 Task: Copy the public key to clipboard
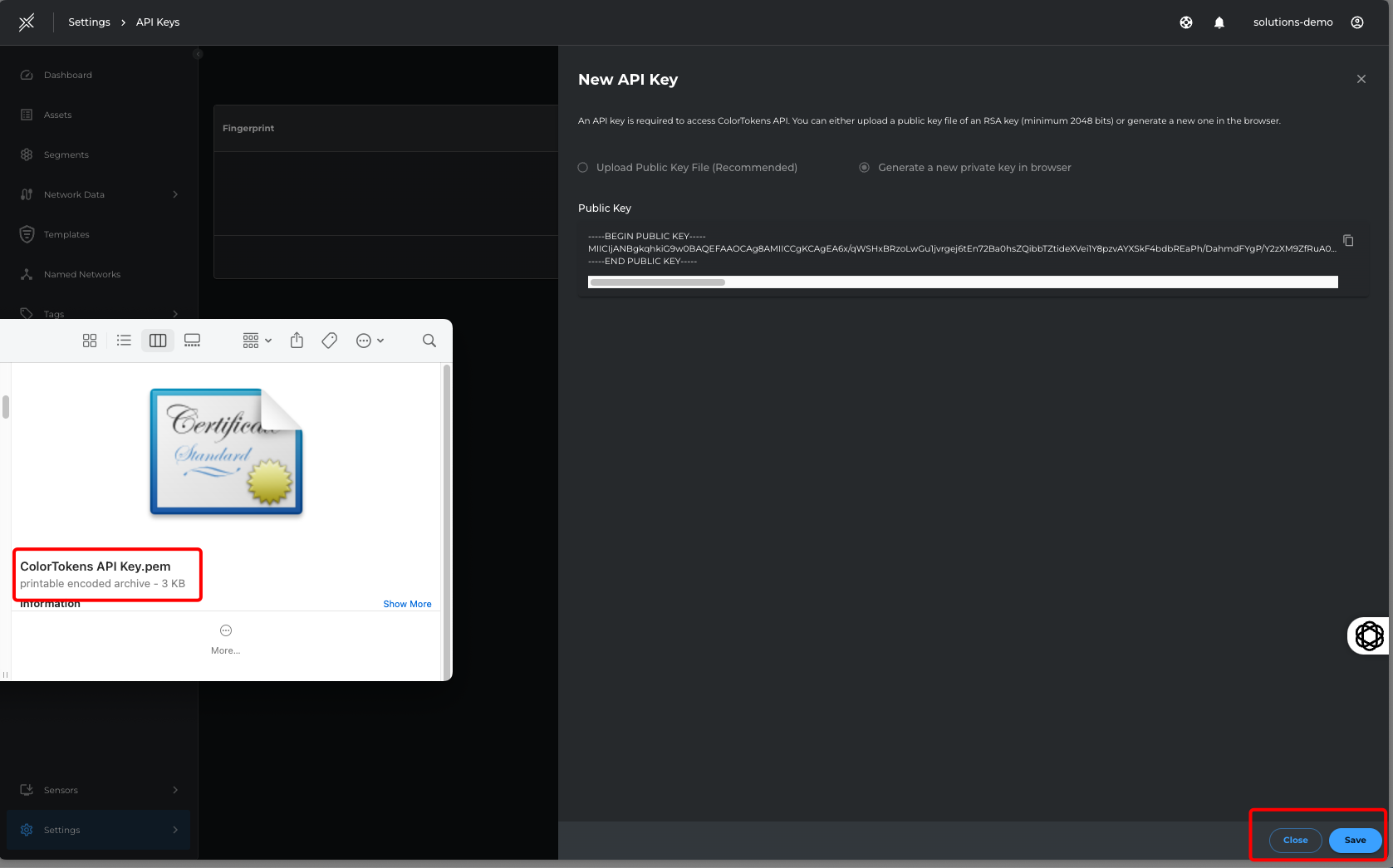(1348, 240)
